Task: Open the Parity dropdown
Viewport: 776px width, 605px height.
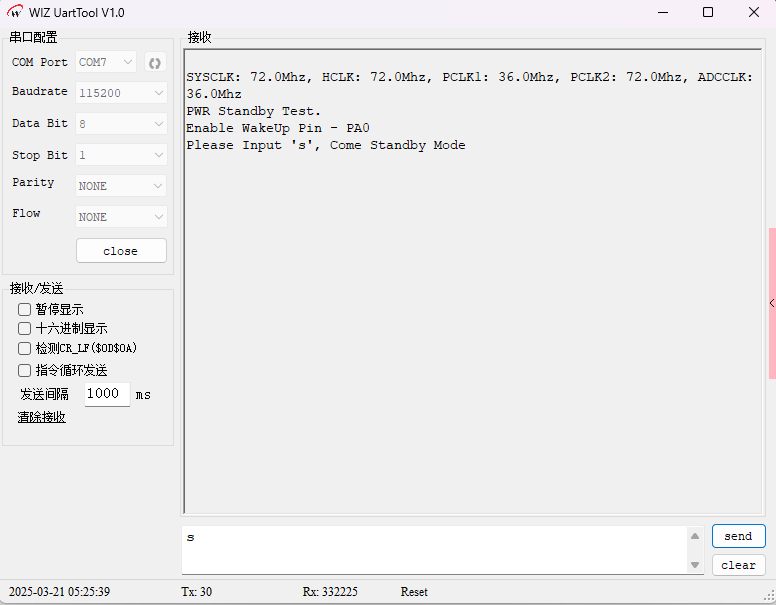Action: pos(121,186)
